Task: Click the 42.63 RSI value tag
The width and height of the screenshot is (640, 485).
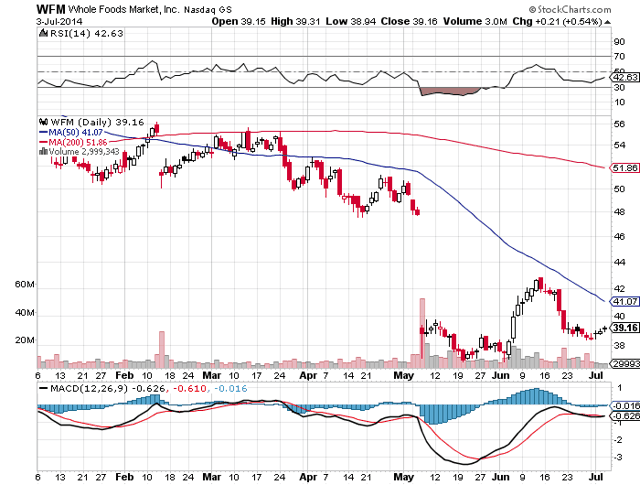Action: click(625, 77)
